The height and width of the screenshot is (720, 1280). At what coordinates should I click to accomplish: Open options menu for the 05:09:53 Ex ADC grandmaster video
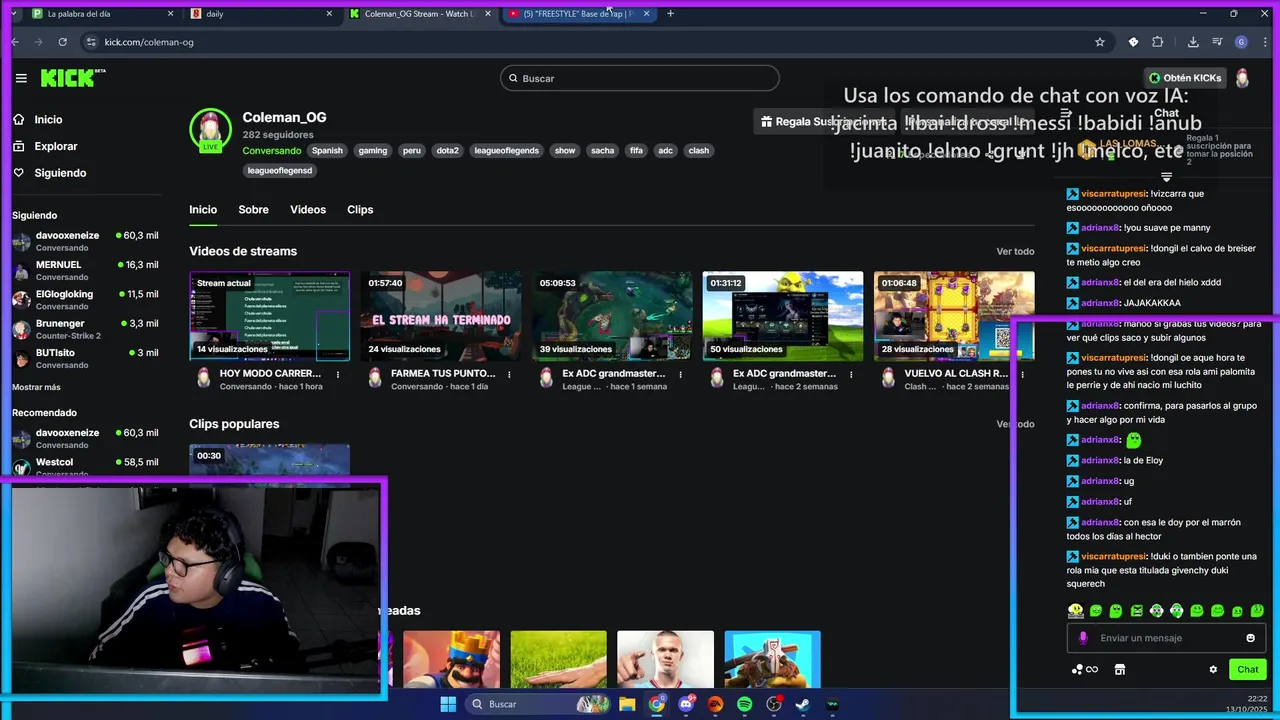click(x=680, y=375)
